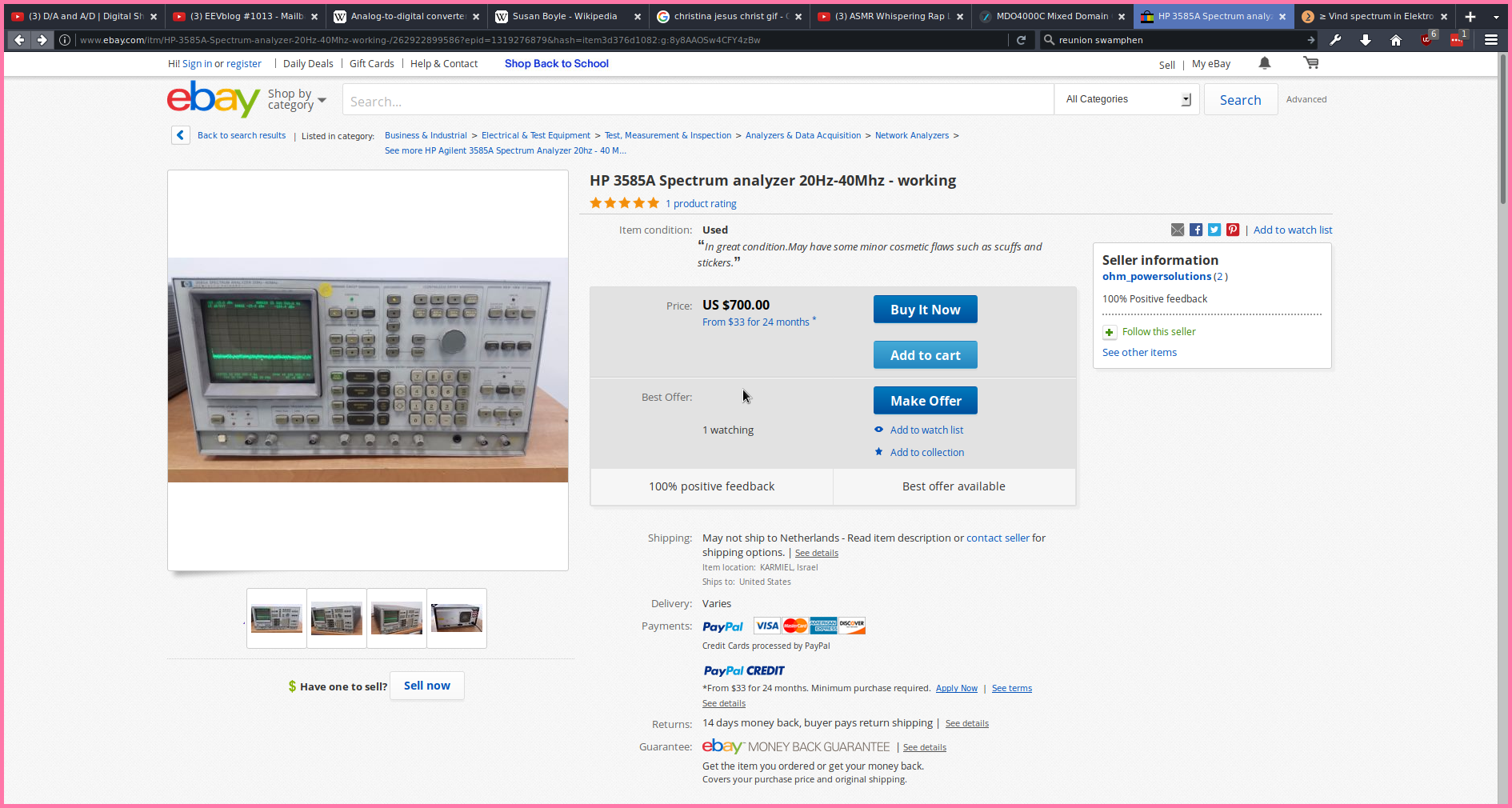Pin the listing on Pinterest
1512x808 pixels.
click(x=1233, y=230)
